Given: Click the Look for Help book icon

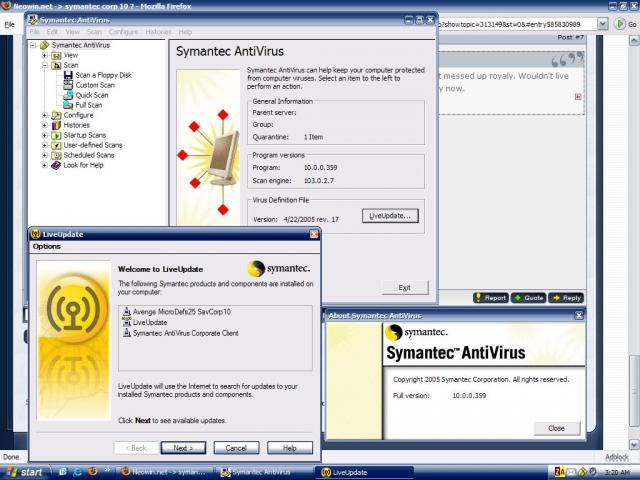Looking at the screenshot, I should coord(56,165).
